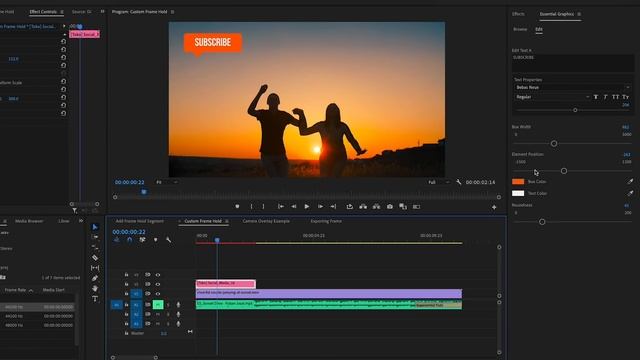Screen dimensions: 640x360
Task: Lock the V3 track
Action: coord(127,275)
